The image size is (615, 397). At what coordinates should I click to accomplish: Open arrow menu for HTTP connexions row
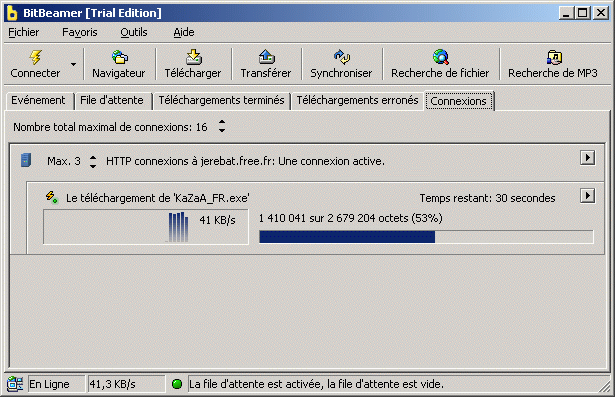point(588,158)
